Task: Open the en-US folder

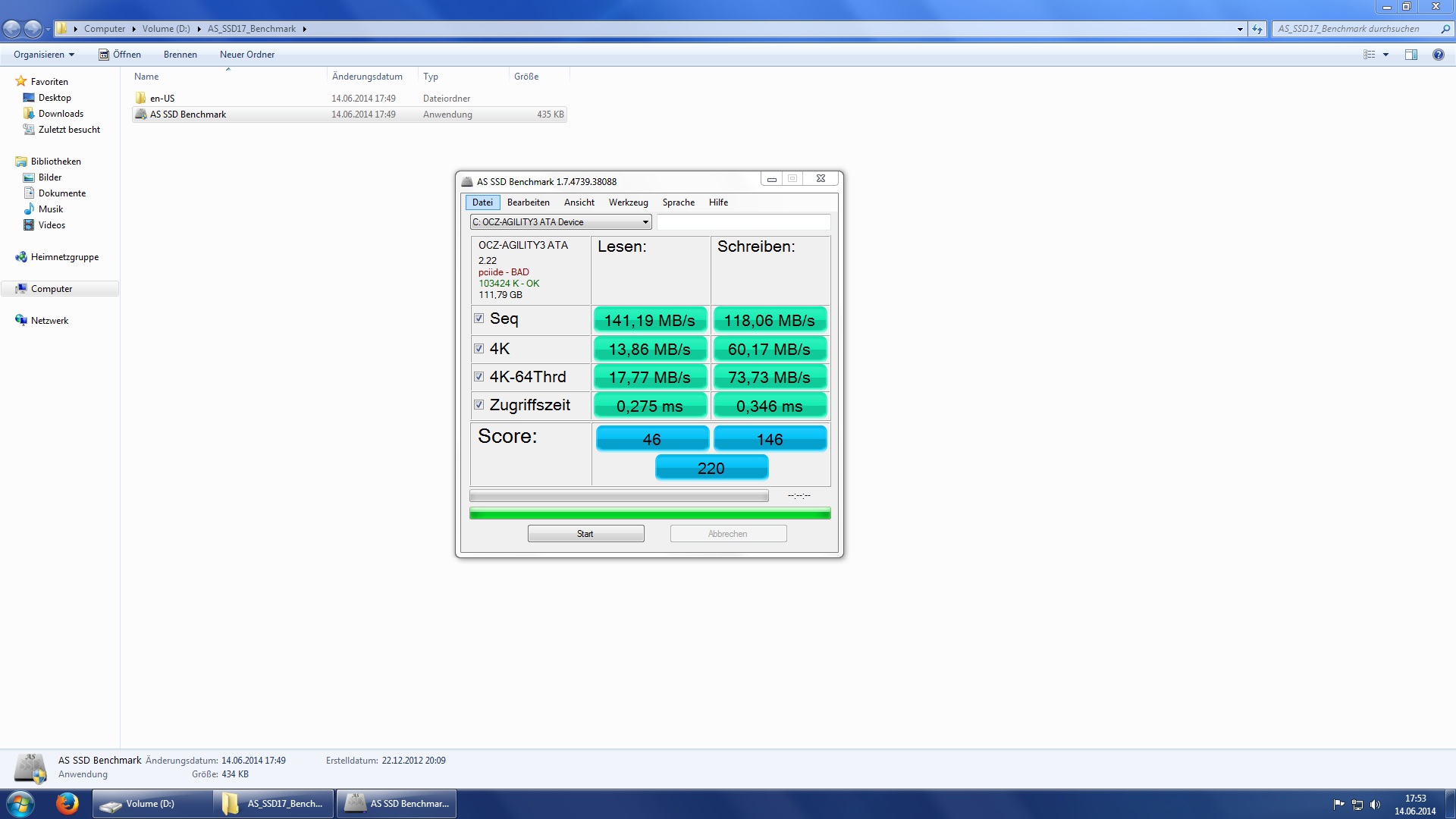Action: (x=162, y=99)
